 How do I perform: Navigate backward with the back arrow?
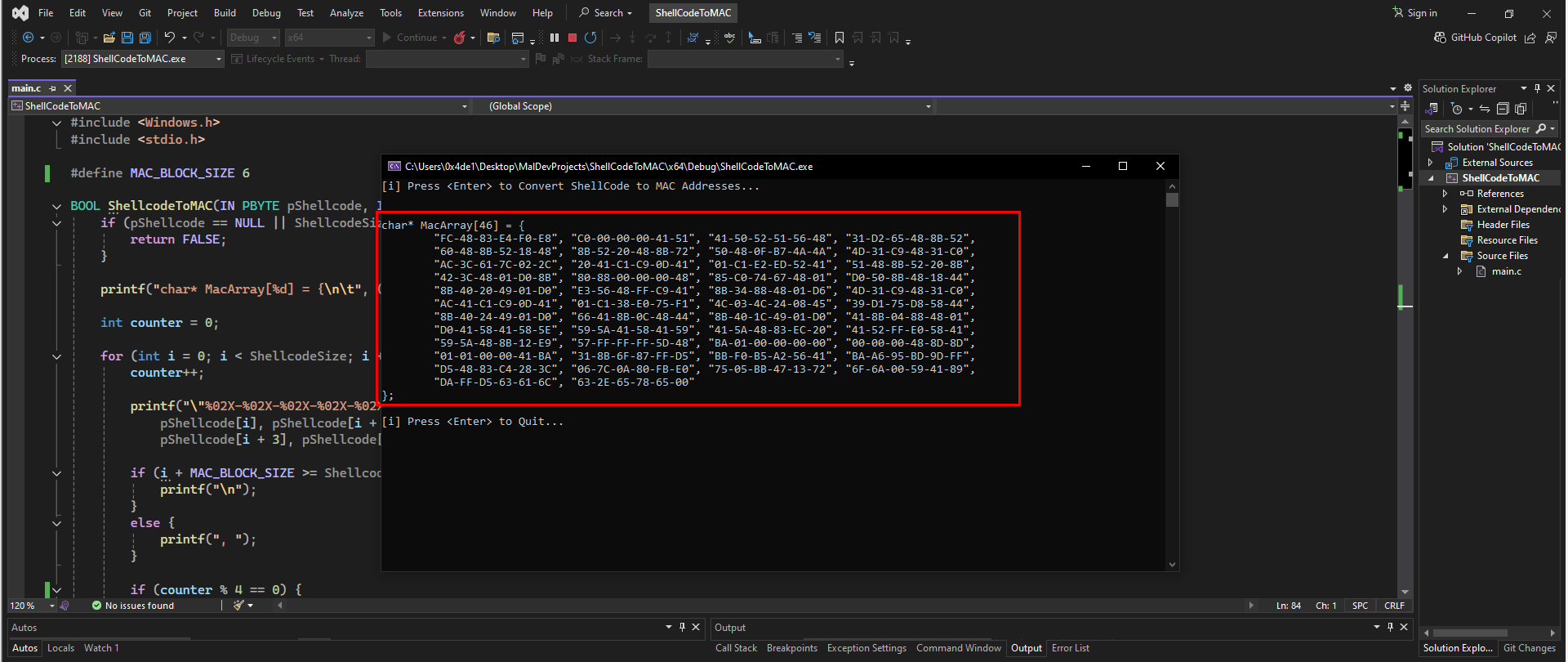(28, 38)
